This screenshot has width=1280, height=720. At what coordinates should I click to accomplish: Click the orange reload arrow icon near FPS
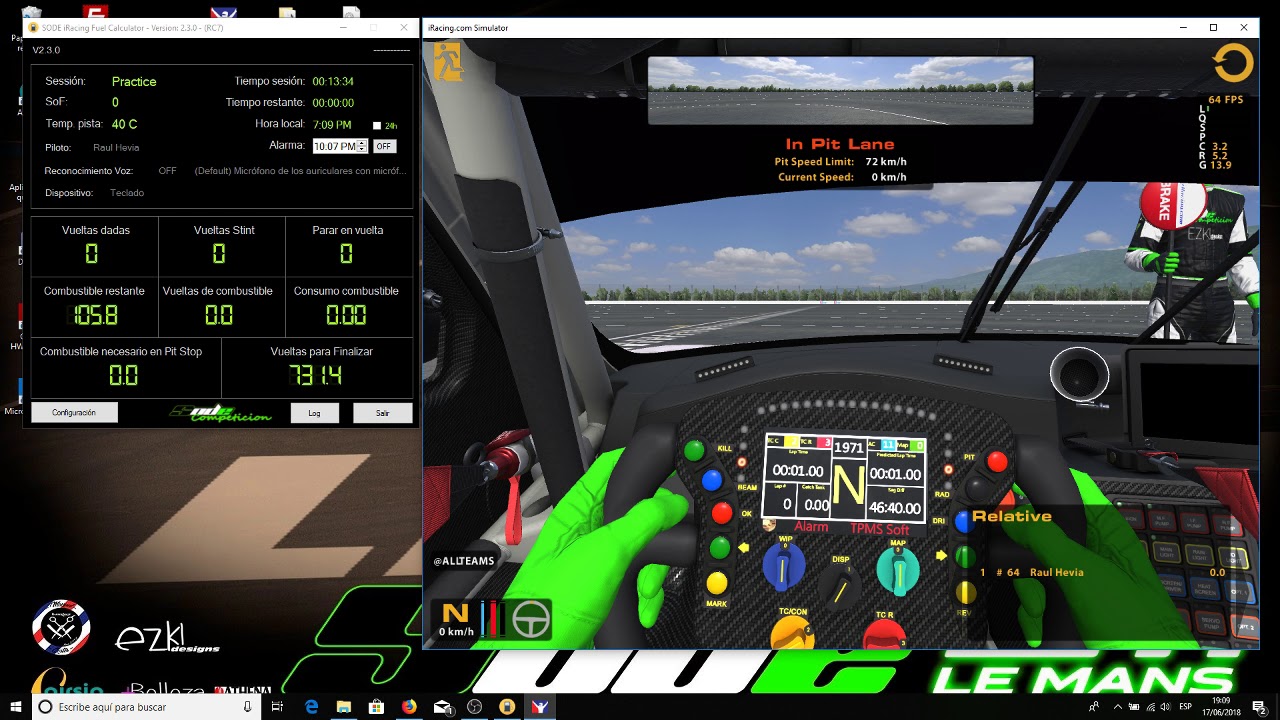1232,63
